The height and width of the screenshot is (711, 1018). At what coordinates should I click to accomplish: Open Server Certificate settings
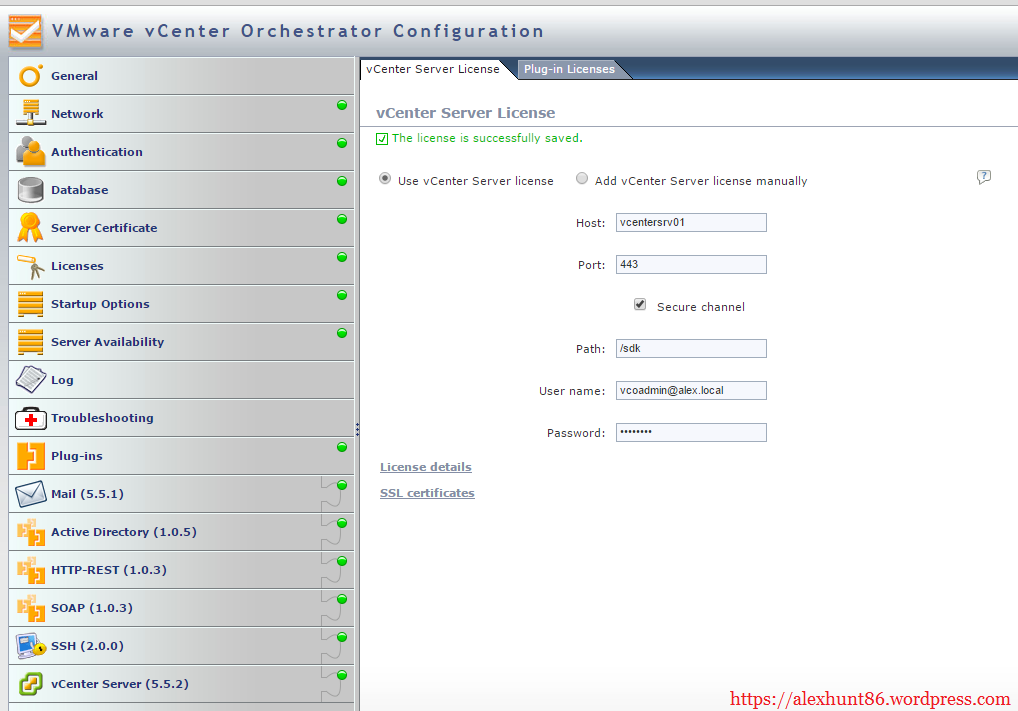(x=181, y=228)
